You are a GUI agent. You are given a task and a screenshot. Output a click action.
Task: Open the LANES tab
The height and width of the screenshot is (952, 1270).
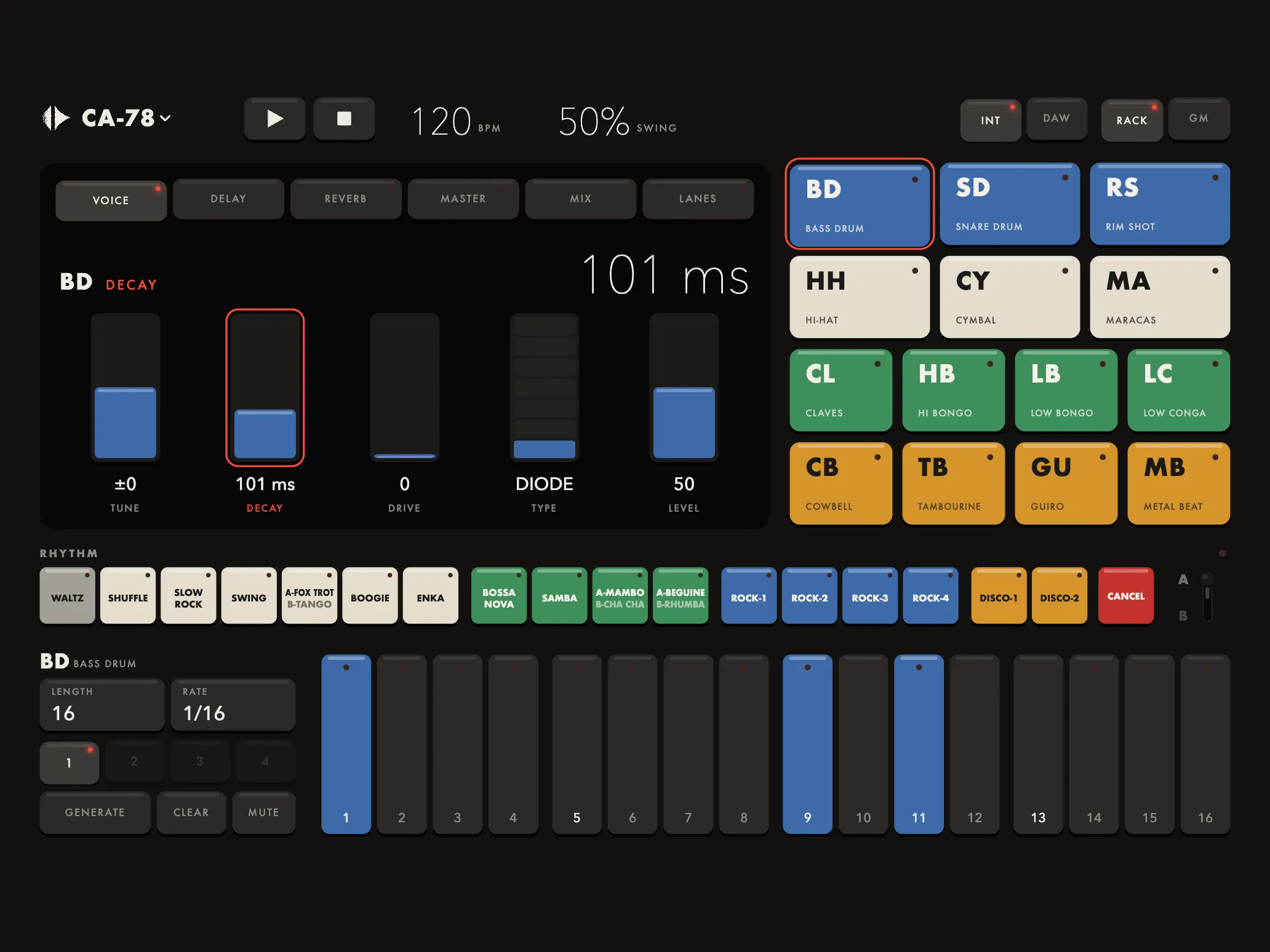[698, 199]
